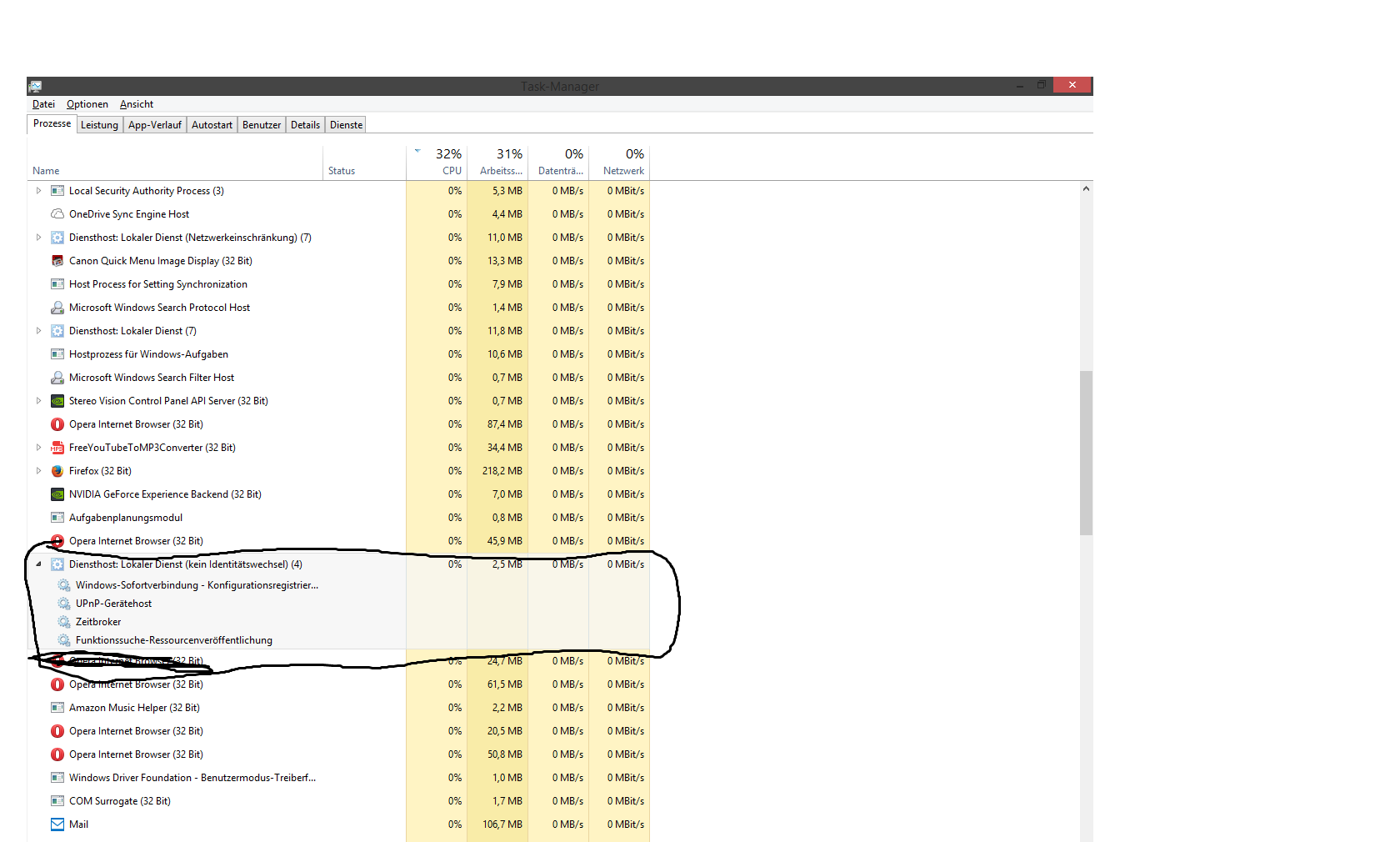Click the Mail app envelope icon
1400x842 pixels.
click(57, 824)
